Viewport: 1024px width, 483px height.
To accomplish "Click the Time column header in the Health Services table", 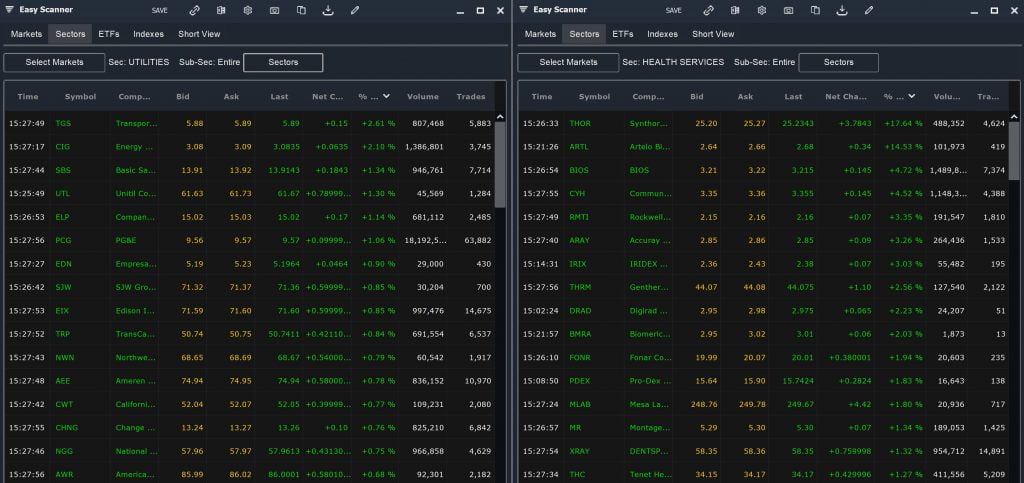I will coord(541,97).
